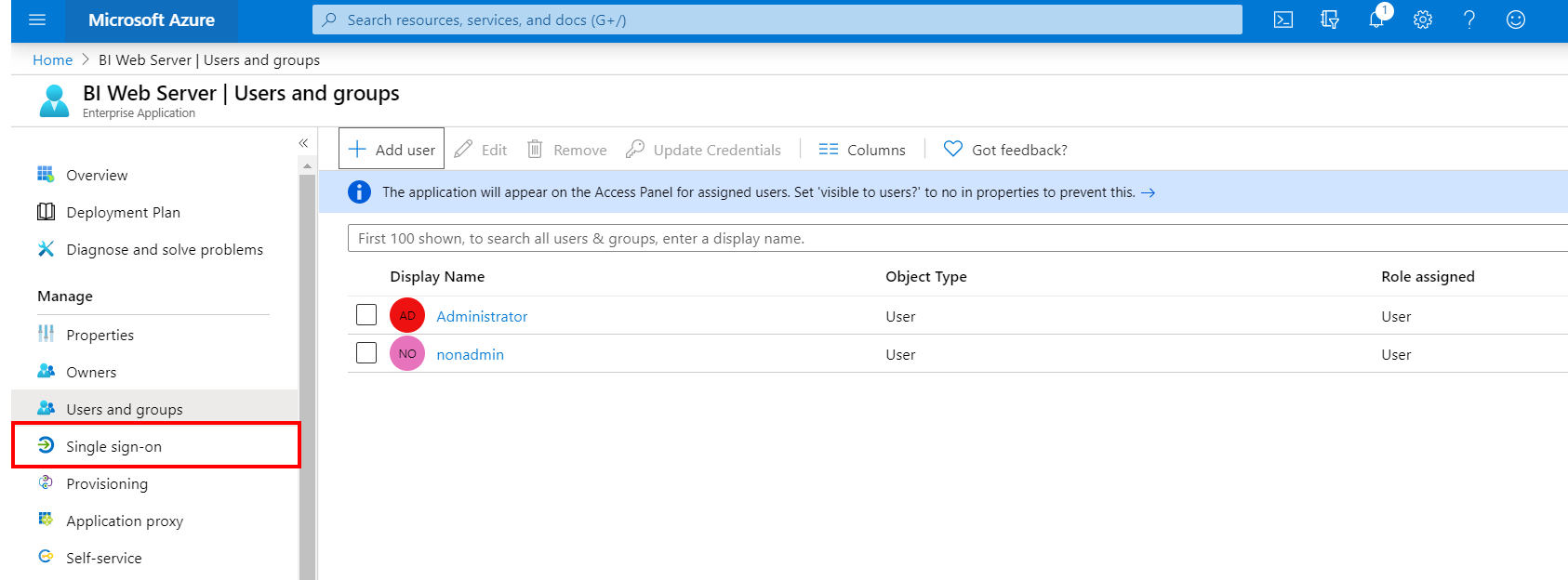The height and width of the screenshot is (580, 1568).
Task: Open the portal settings gear
Action: 1423,20
